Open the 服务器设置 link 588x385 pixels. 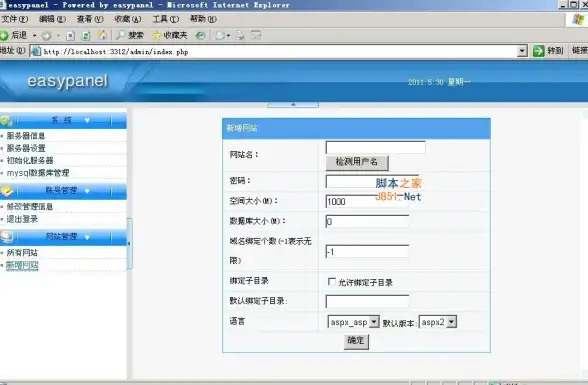[26, 148]
